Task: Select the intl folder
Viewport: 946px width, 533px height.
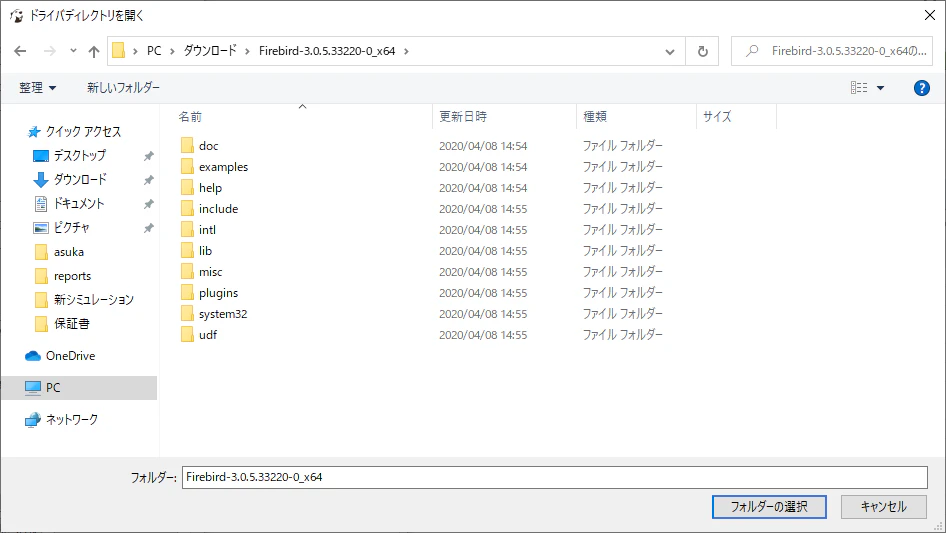Action: pyautogui.click(x=207, y=230)
